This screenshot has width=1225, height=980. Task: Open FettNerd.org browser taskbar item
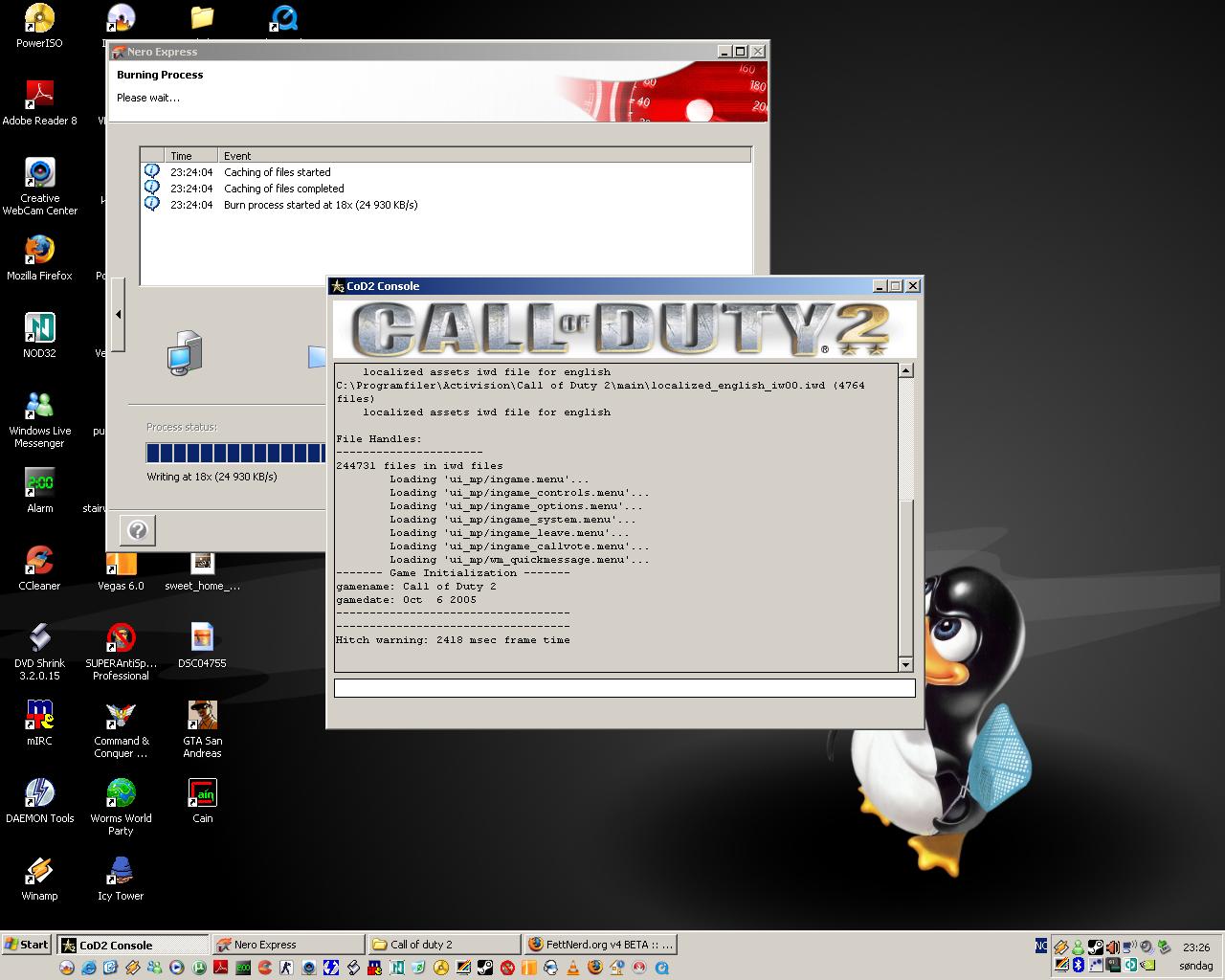pyautogui.click(x=601, y=945)
